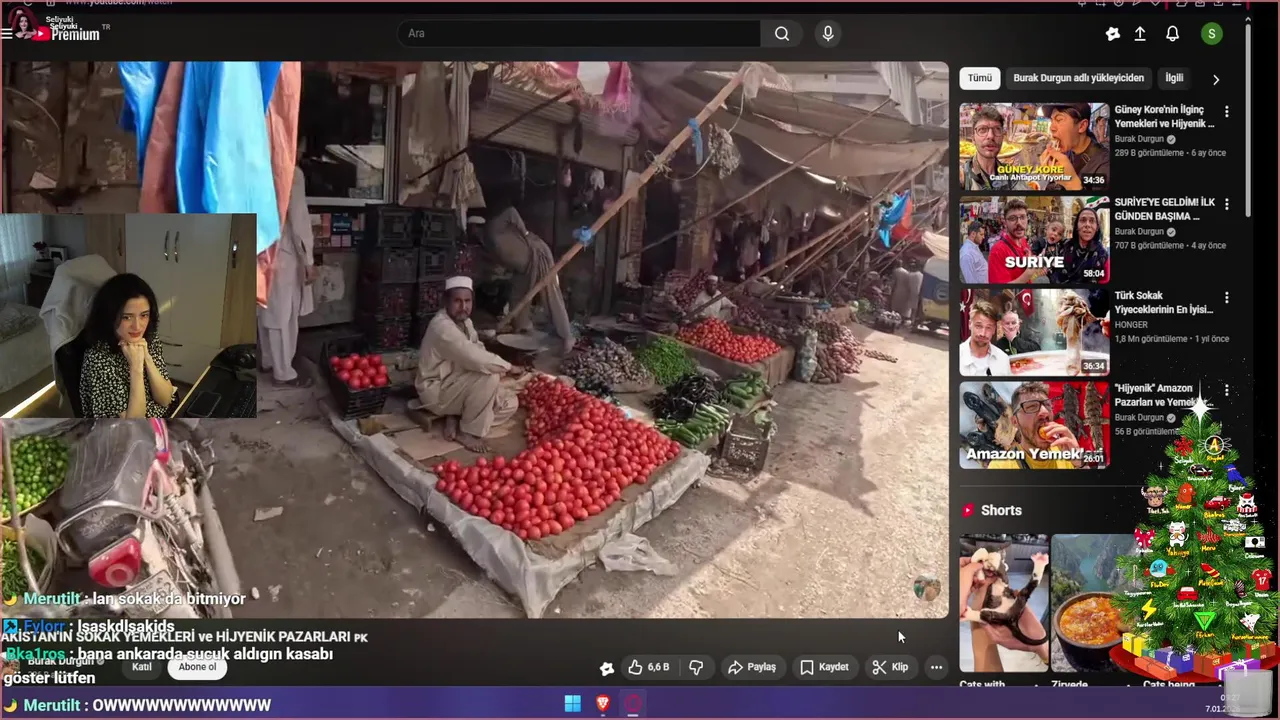Screen dimensions: 1280x720
Task: Select the Tümü filter chip
Action: [980, 78]
